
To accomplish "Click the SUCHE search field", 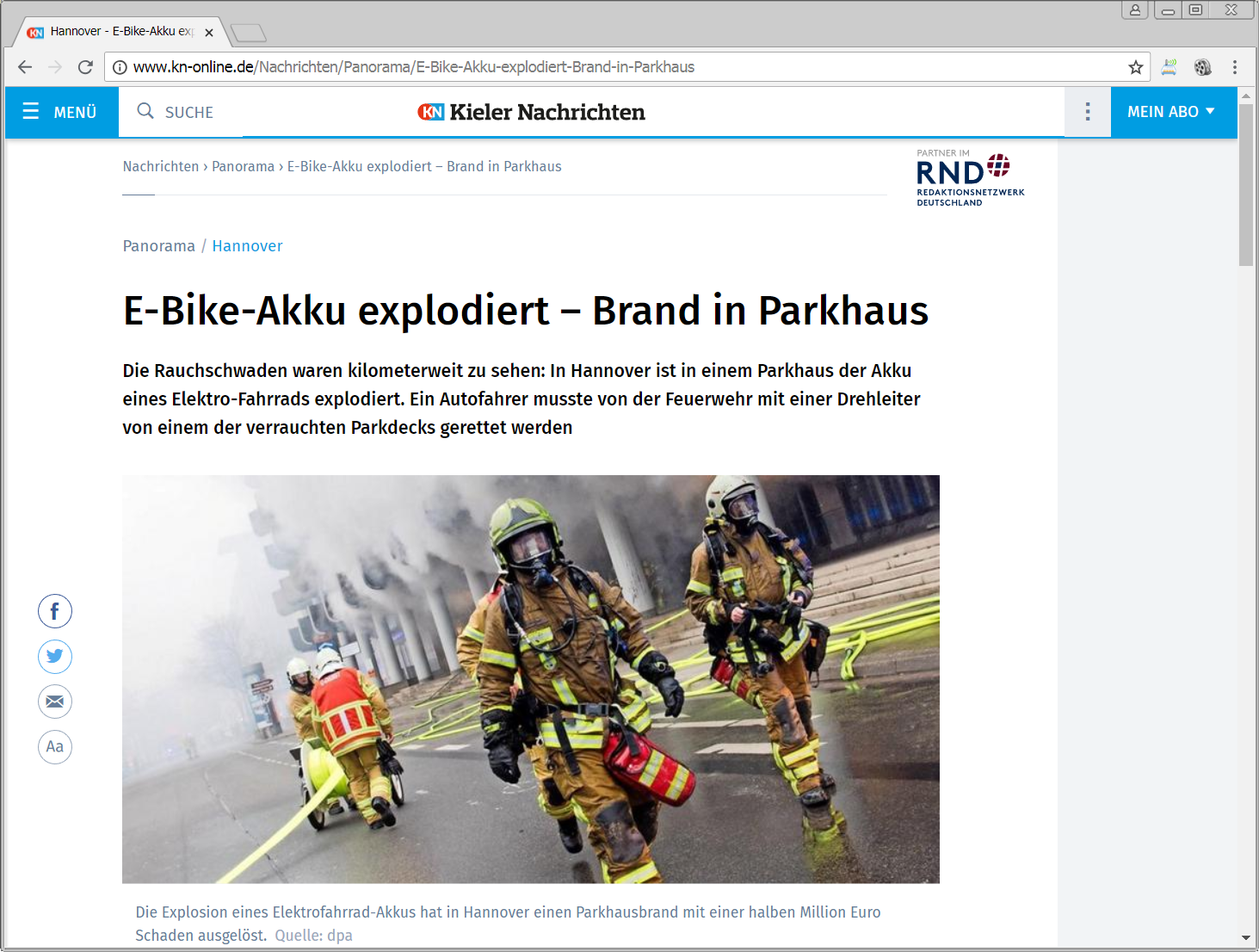I will coord(188,113).
